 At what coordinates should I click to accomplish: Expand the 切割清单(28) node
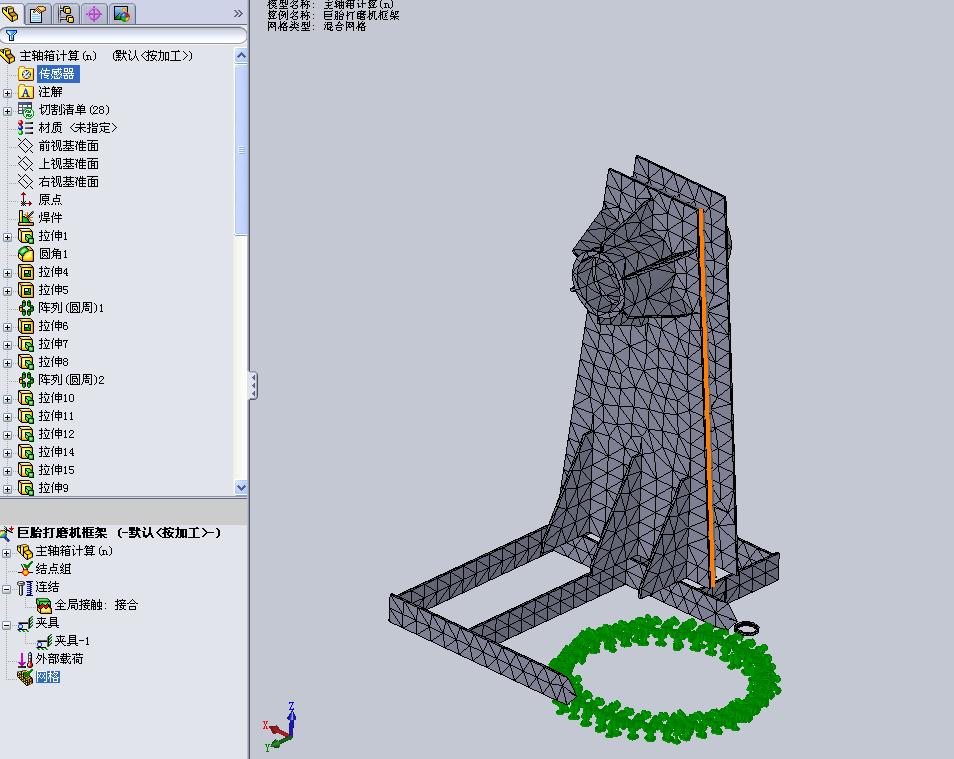(7, 111)
